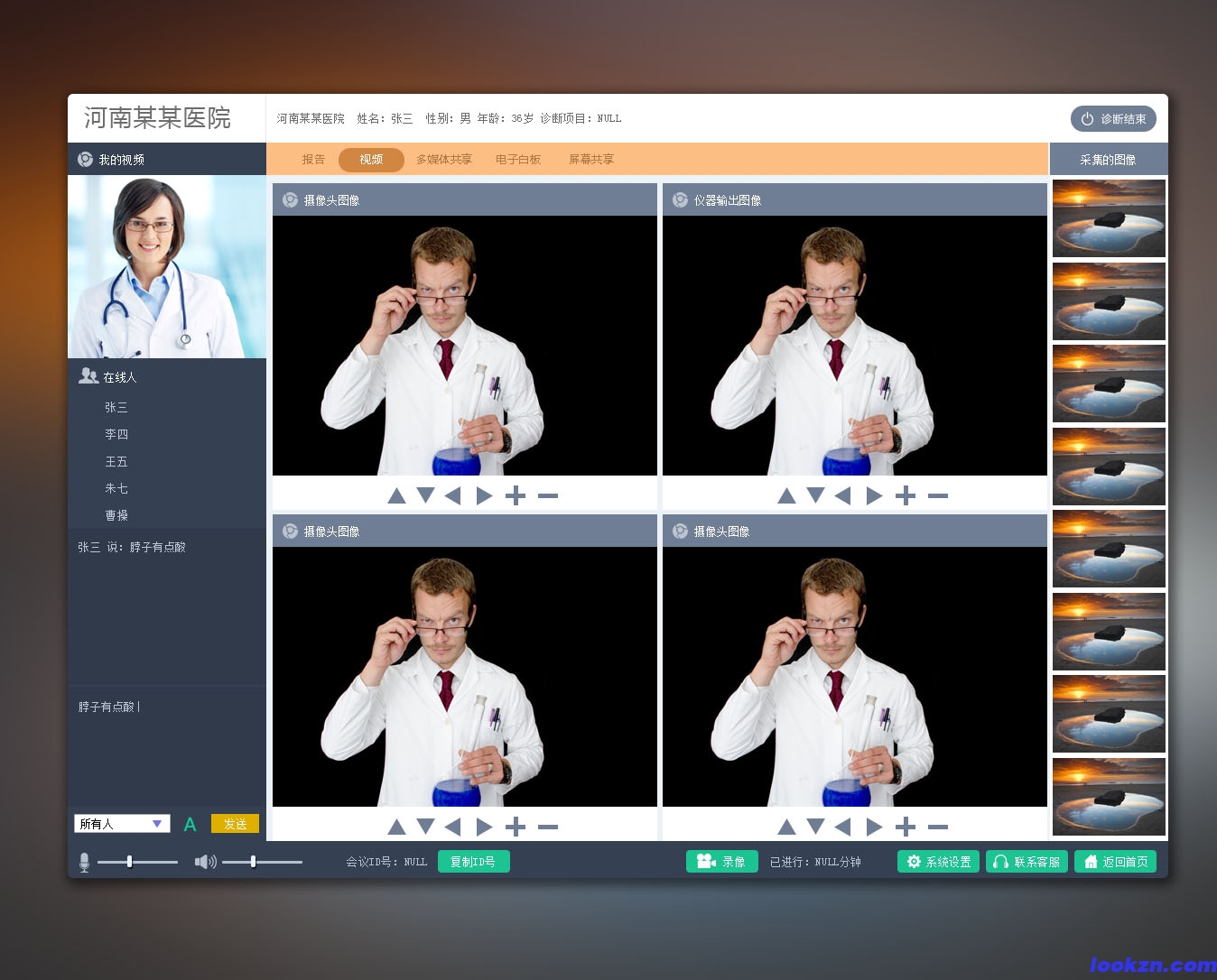Select online user 李四 in list
Viewport: 1217px width, 980px height.
click(116, 434)
